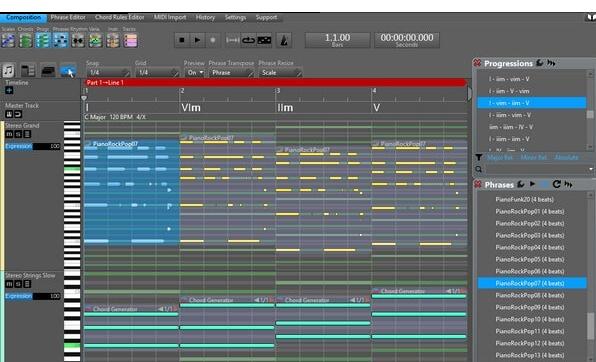
Task: Click the VIm chord on Master Track
Action: click(x=191, y=108)
